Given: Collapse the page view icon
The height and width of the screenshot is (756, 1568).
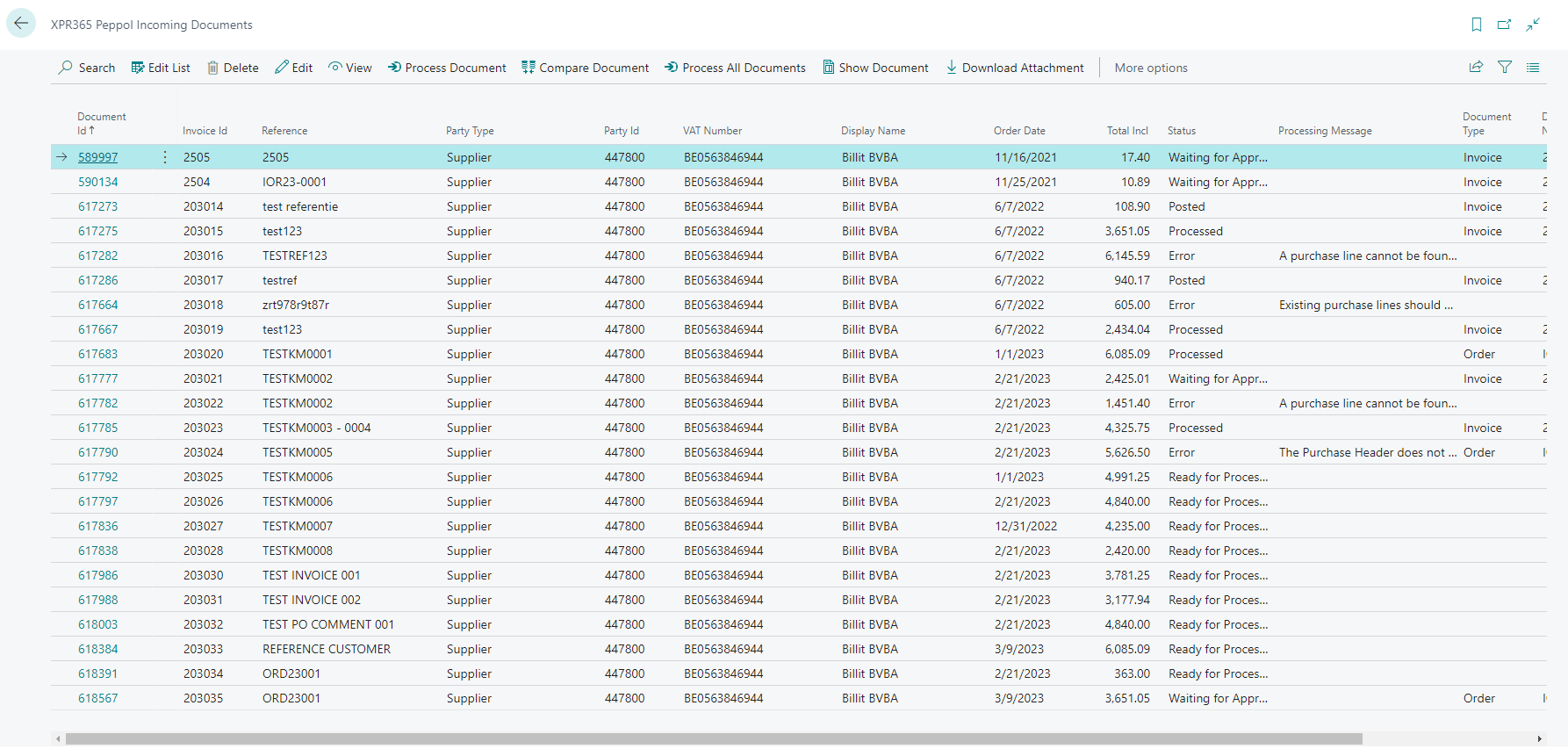Looking at the screenshot, I should pos(1533,25).
